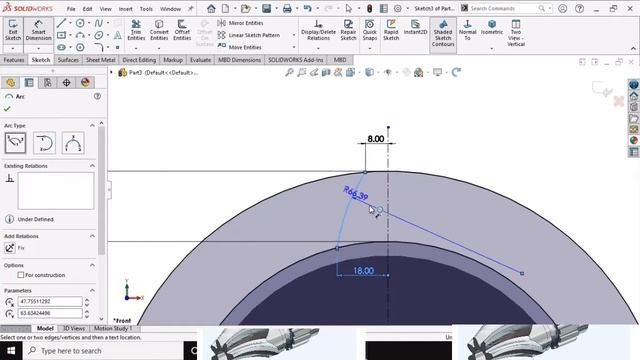The width and height of the screenshot is (640, 360).
Task: Open the Windows Start menu
Action: coord(11,351)
